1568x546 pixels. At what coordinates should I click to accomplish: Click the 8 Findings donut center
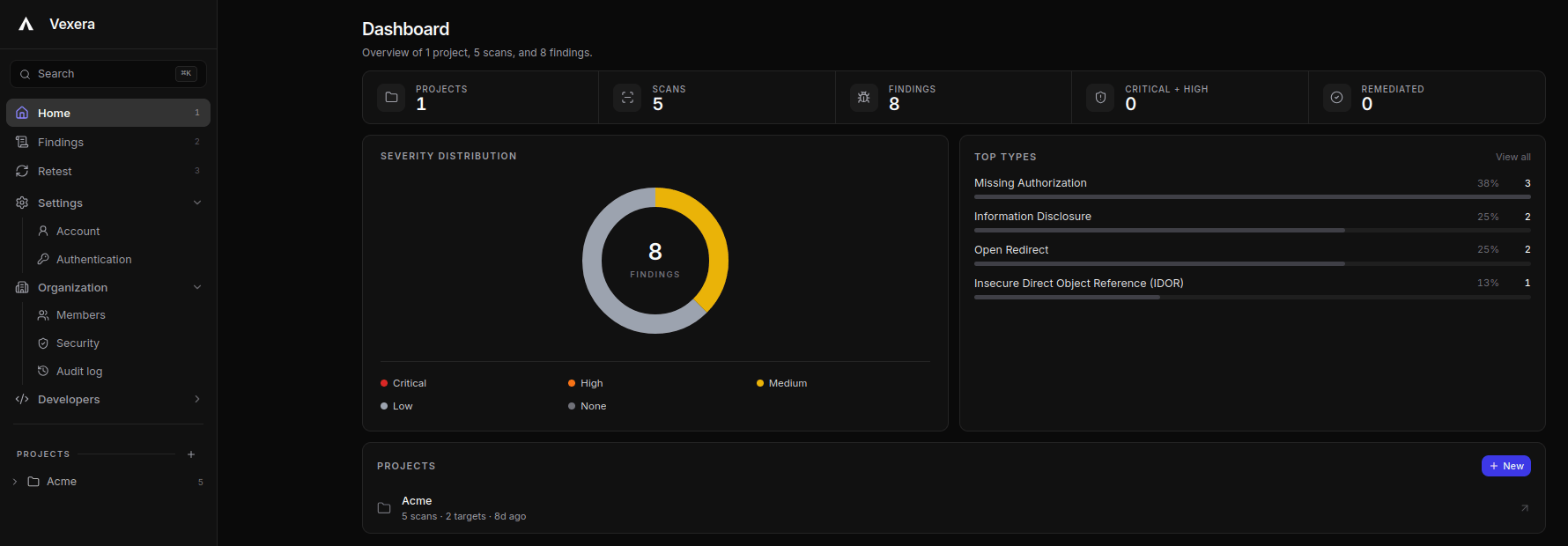(x=655, y=261)
